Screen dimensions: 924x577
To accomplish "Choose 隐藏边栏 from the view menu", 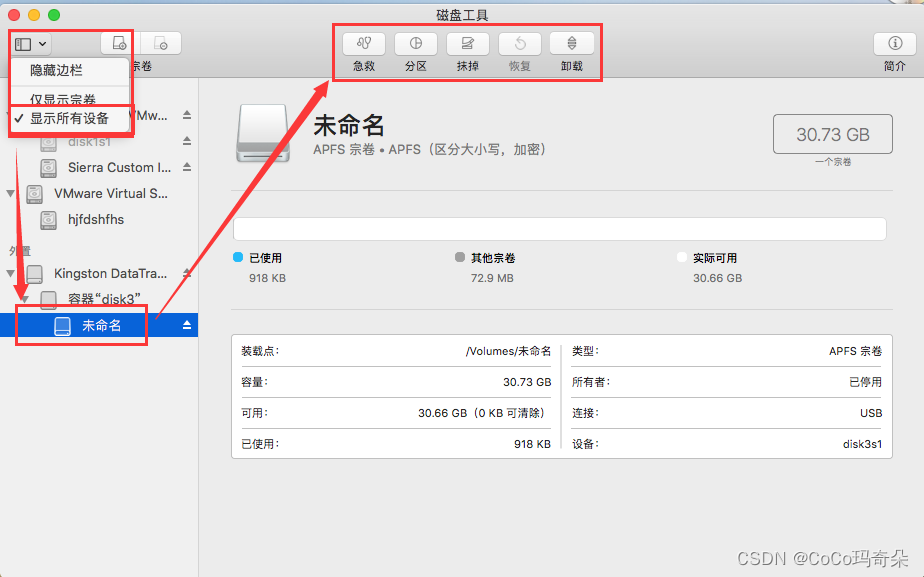I will pos(56,71).
